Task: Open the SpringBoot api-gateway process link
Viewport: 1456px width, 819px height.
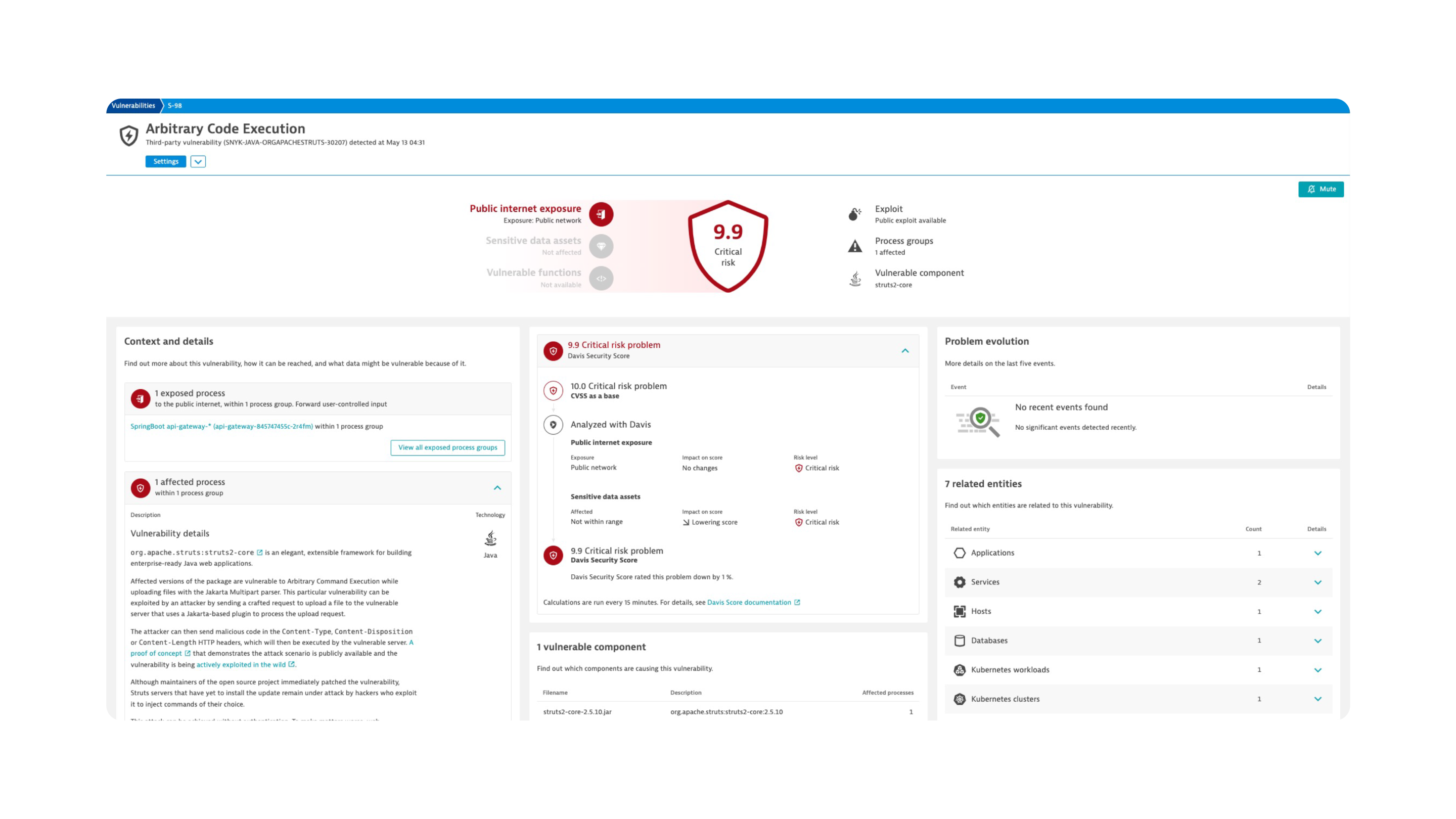Action: (x=221, y=426)
